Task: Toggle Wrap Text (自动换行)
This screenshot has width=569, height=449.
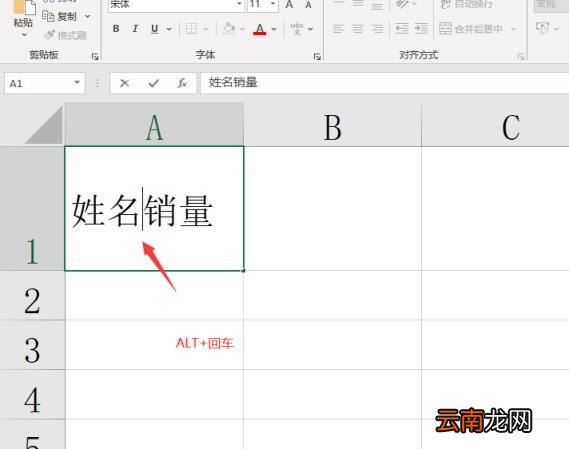Action: (x=466, y=4)
